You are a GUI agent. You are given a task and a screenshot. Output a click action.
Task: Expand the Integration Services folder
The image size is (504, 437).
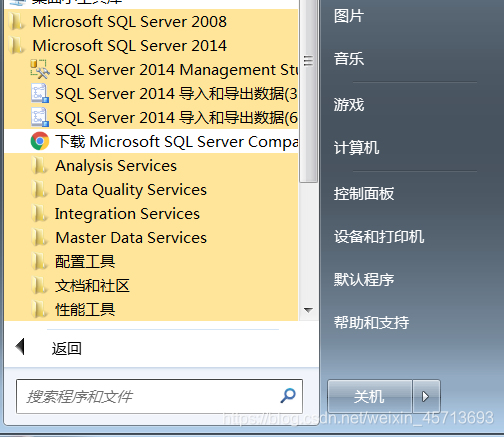[x=151, y=214]
